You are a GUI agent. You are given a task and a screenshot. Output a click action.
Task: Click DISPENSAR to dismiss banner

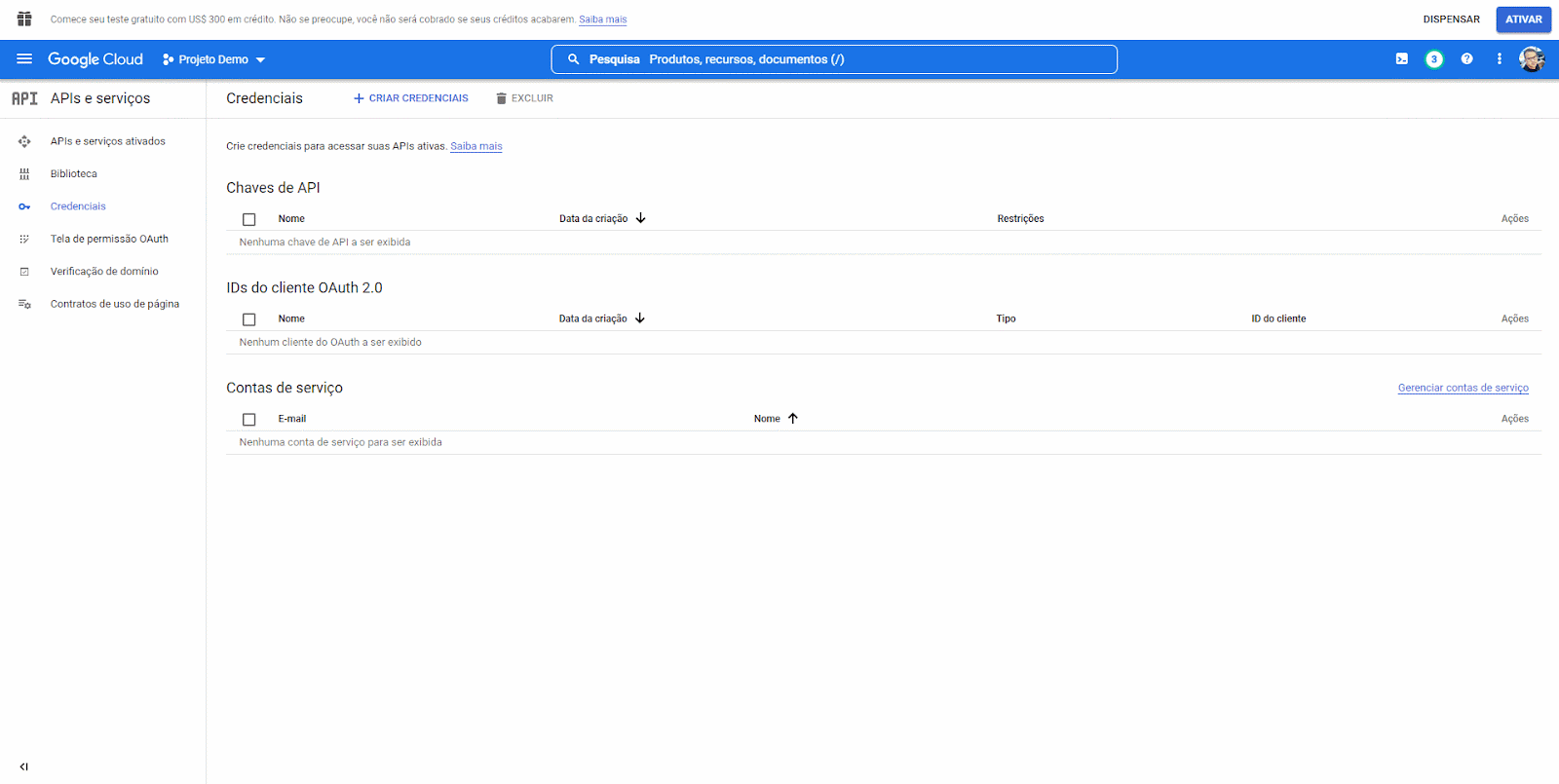[1451, 19]
